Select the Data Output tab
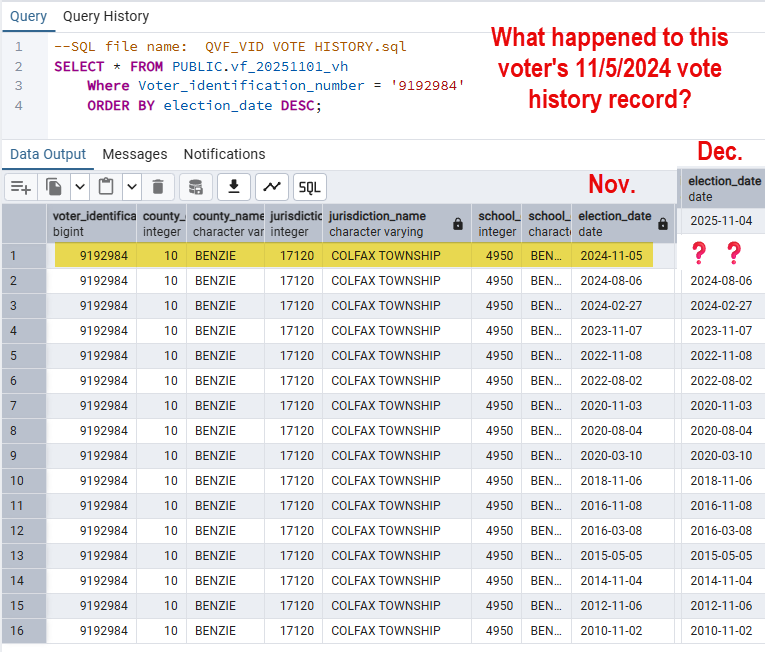The height and width of the screenshot is (652, 765). pyautogui.click(x=48, y=154)
